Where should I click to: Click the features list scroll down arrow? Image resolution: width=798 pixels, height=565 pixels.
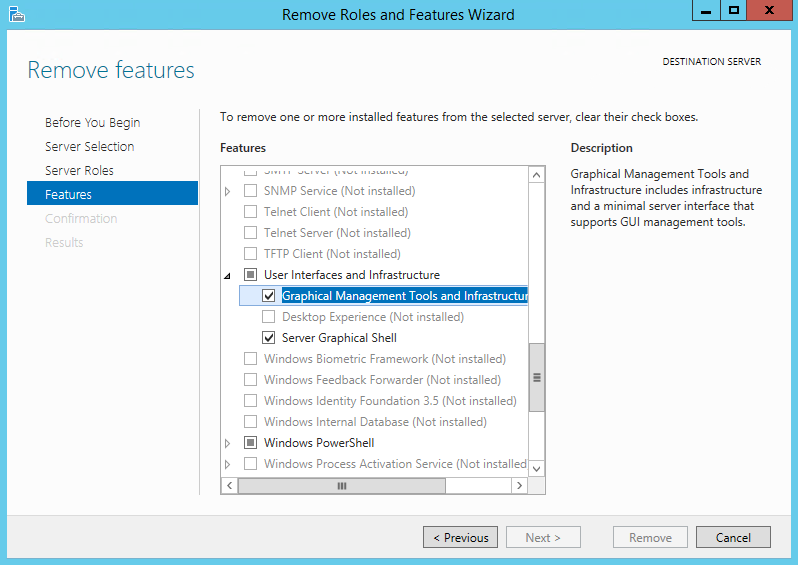(x=536, y=468)
